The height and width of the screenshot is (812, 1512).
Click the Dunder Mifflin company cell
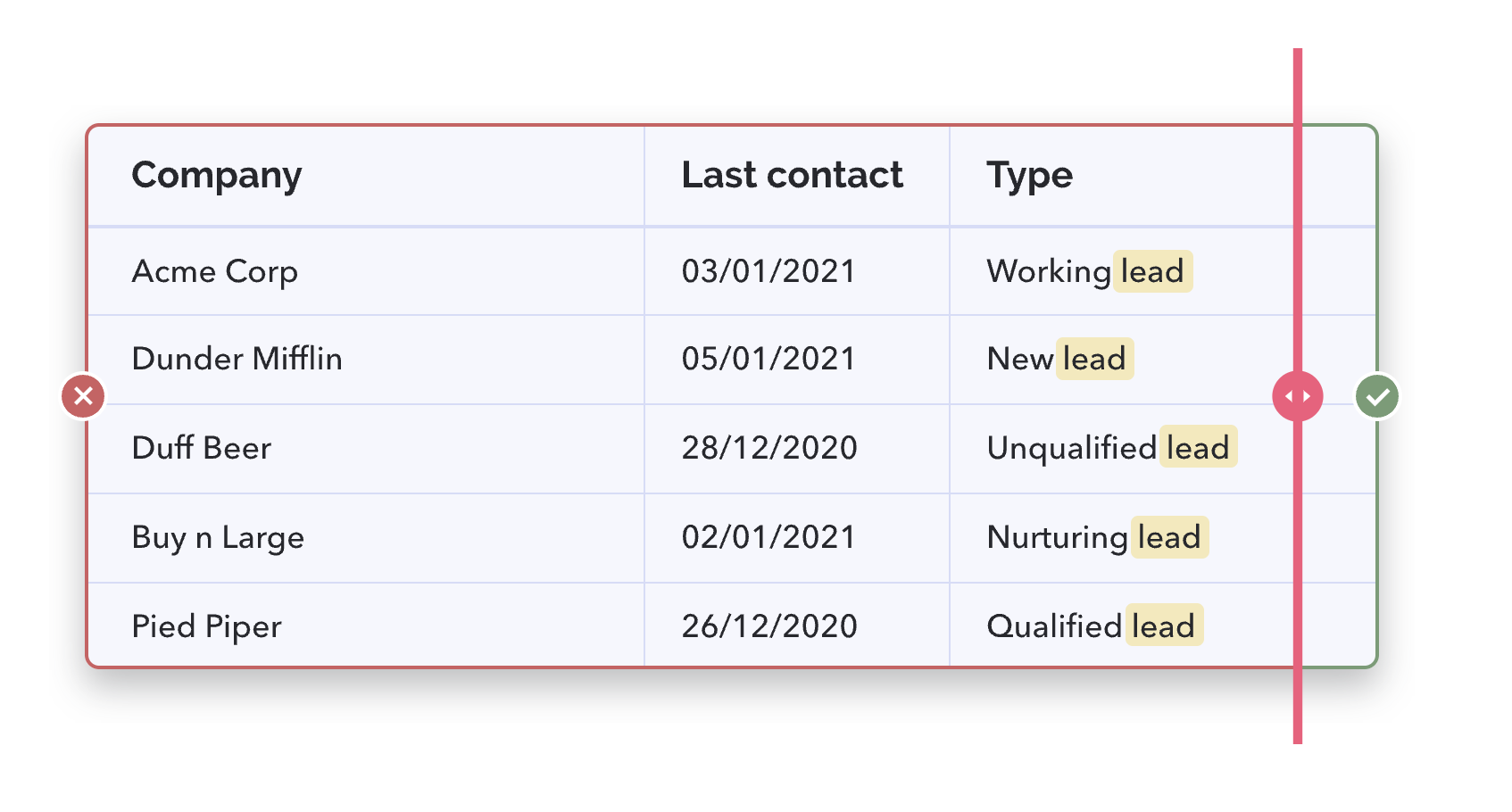pyautogui.click(x=366, y=360)
